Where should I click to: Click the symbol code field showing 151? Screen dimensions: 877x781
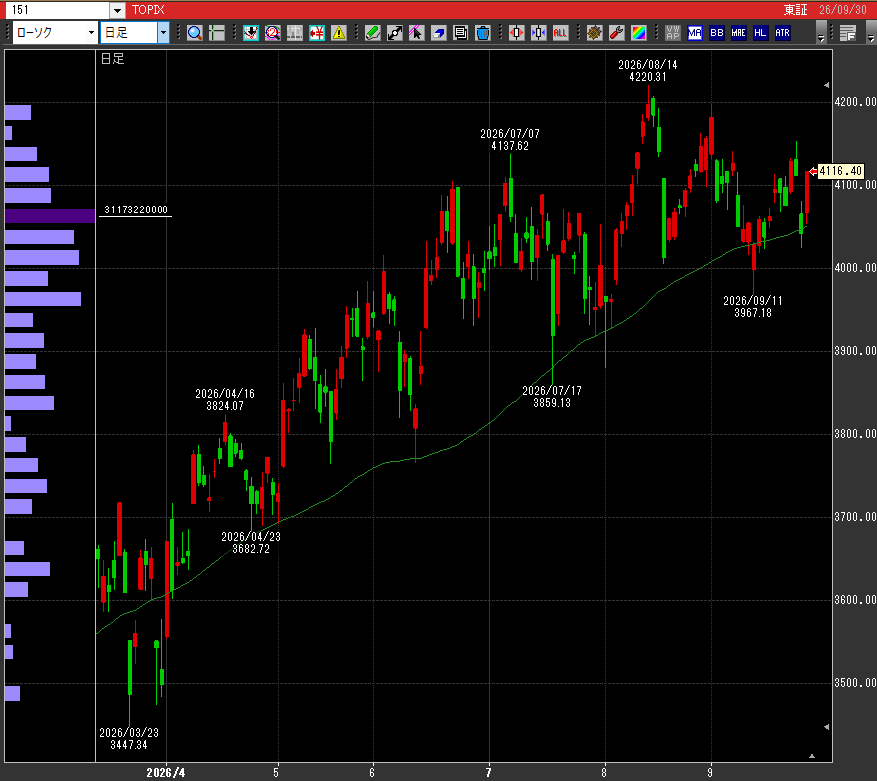(56, 10)
